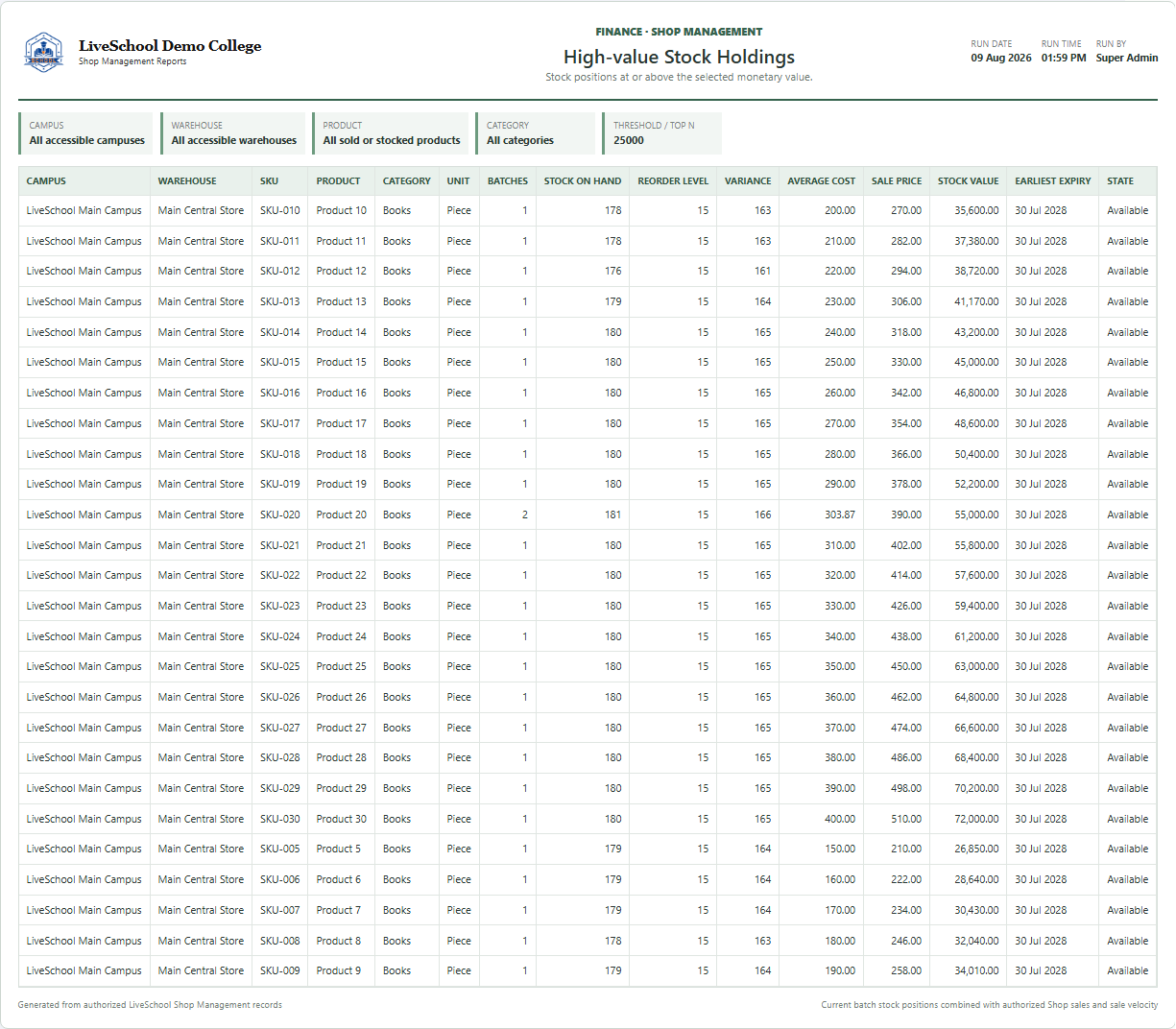Click the run time 01:59 PM
The image size is (1176, 1029).
tap(1064, 58)
